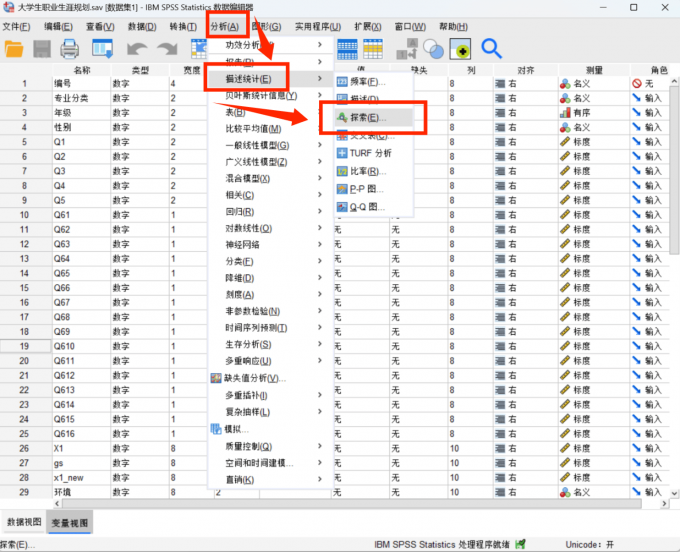Viewport: 680px width, 552px height.
Task: Click the blue data grid toolbar icon
Action: (347, 49)
